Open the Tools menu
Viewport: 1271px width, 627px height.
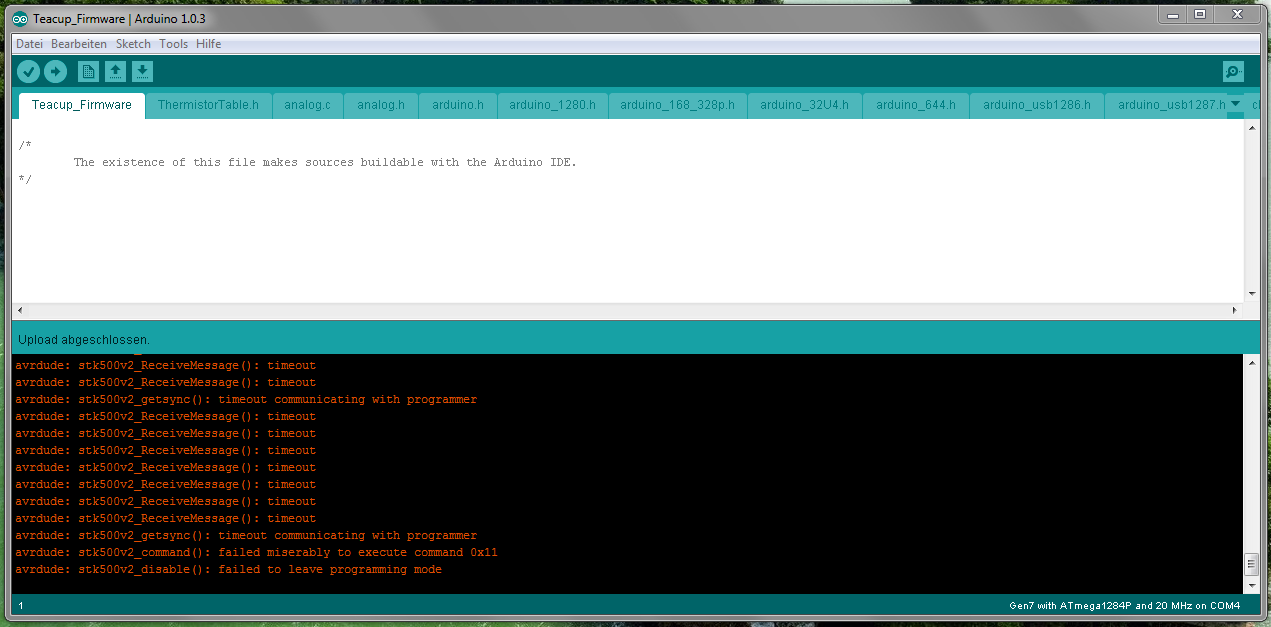coord(173,44)
